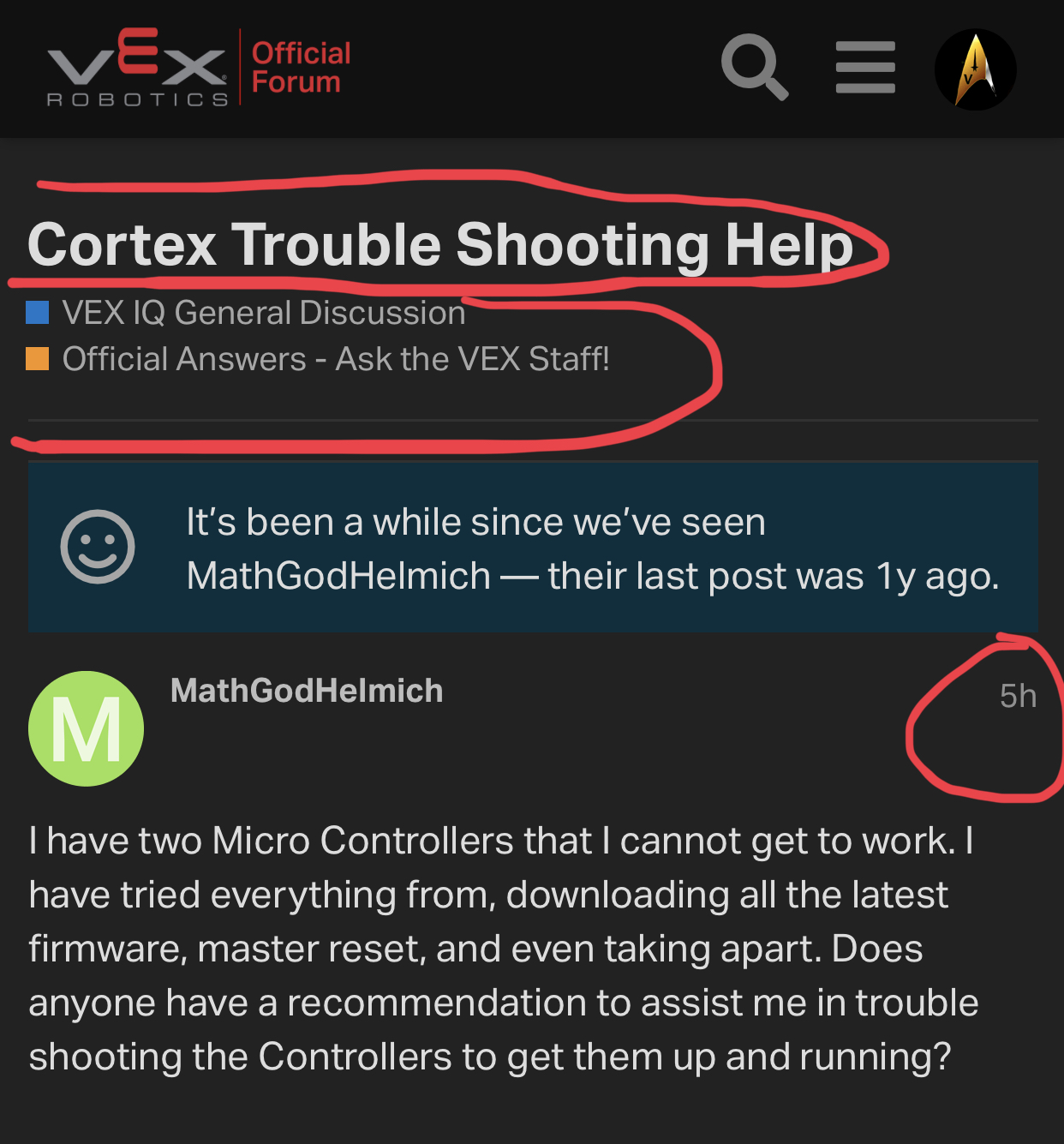Click the "1y ago" text in the notice

pos(937,577)
